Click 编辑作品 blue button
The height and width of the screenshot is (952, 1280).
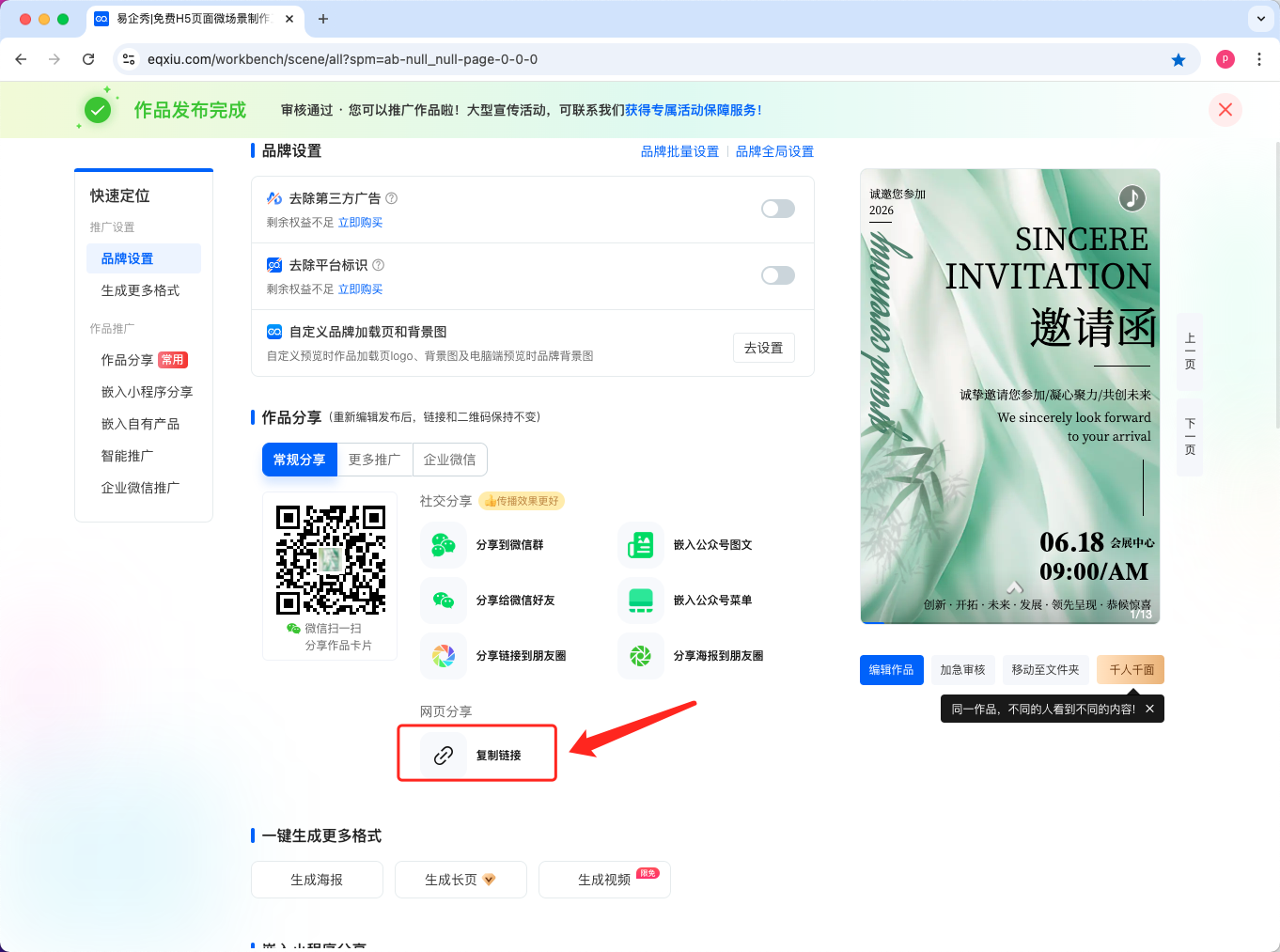(x=891, y=670)
